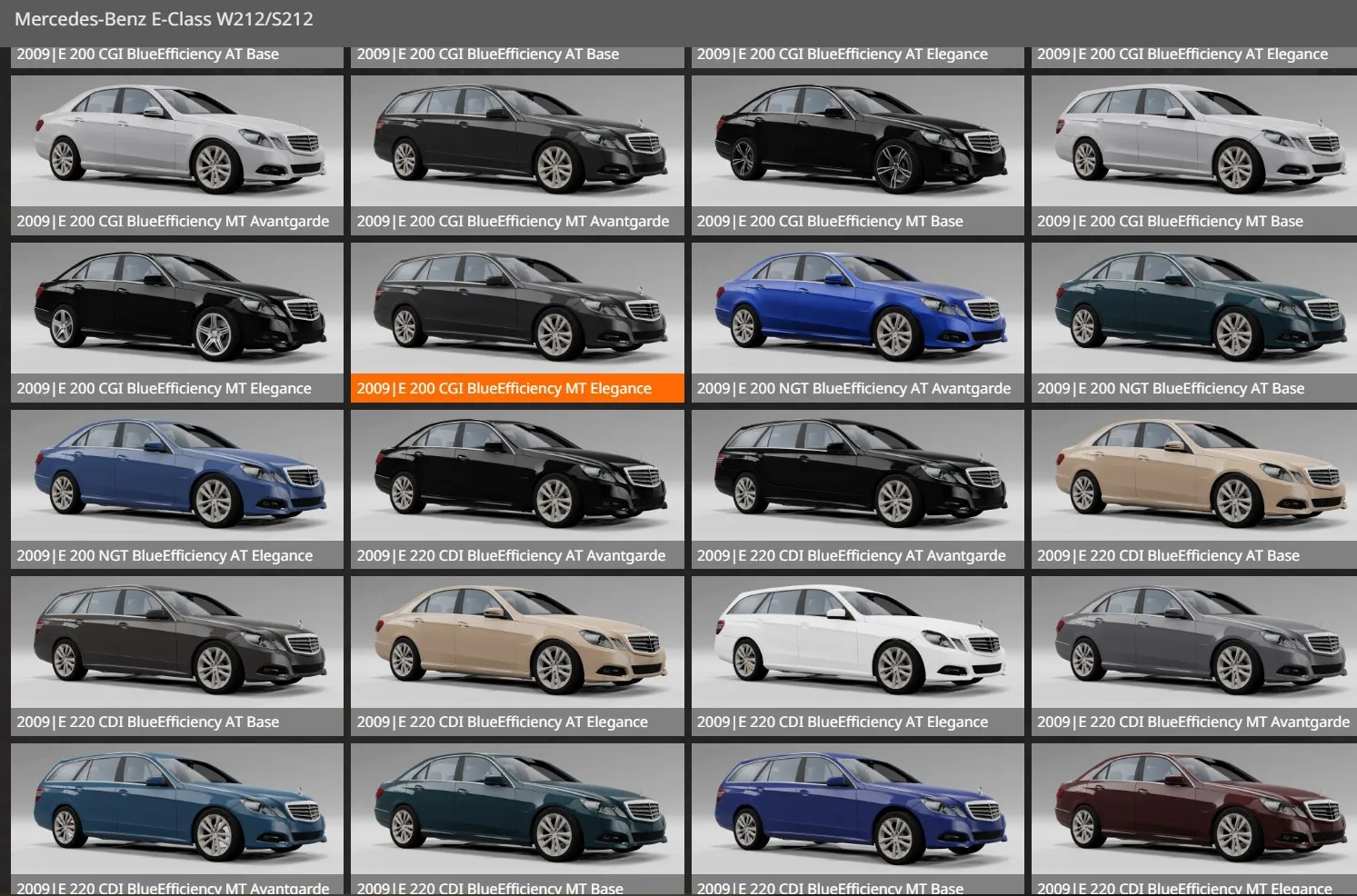
Task: Open the dark teal E 200 NGT AT Base sedan
Action: (x=1194, y=323)
